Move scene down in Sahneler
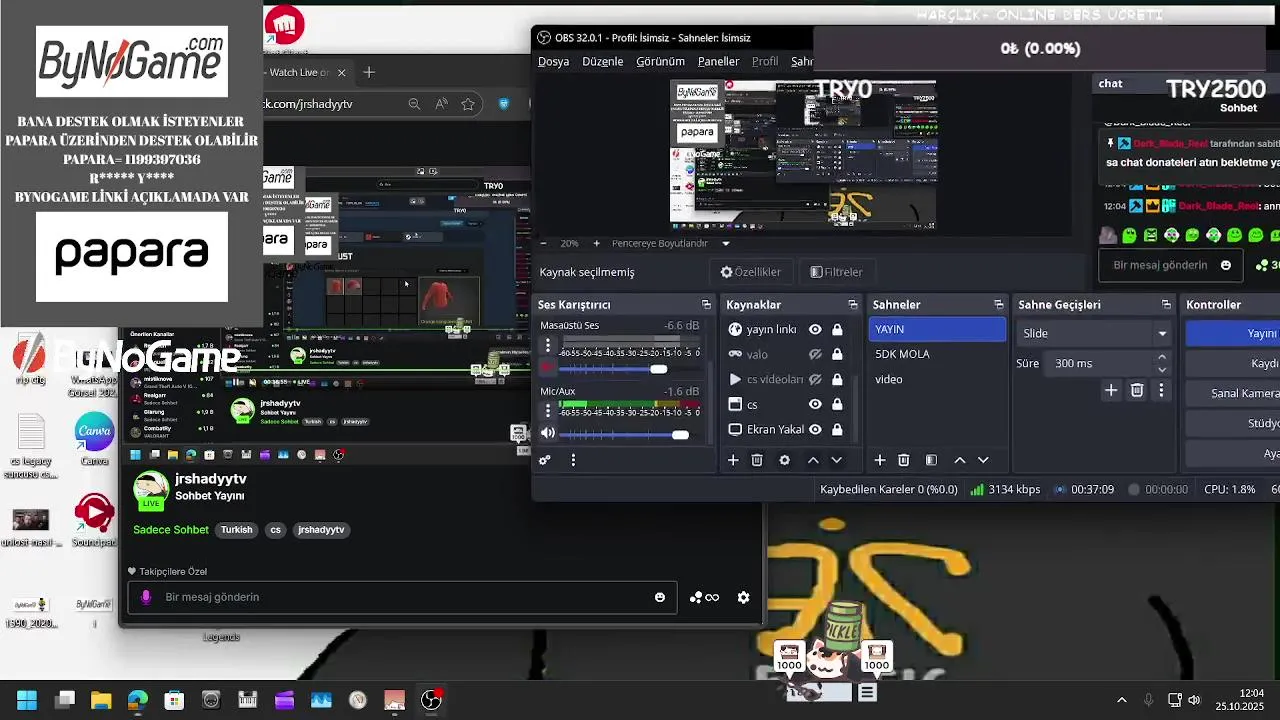Screen dimensions: 1280x720 (984, 460)
